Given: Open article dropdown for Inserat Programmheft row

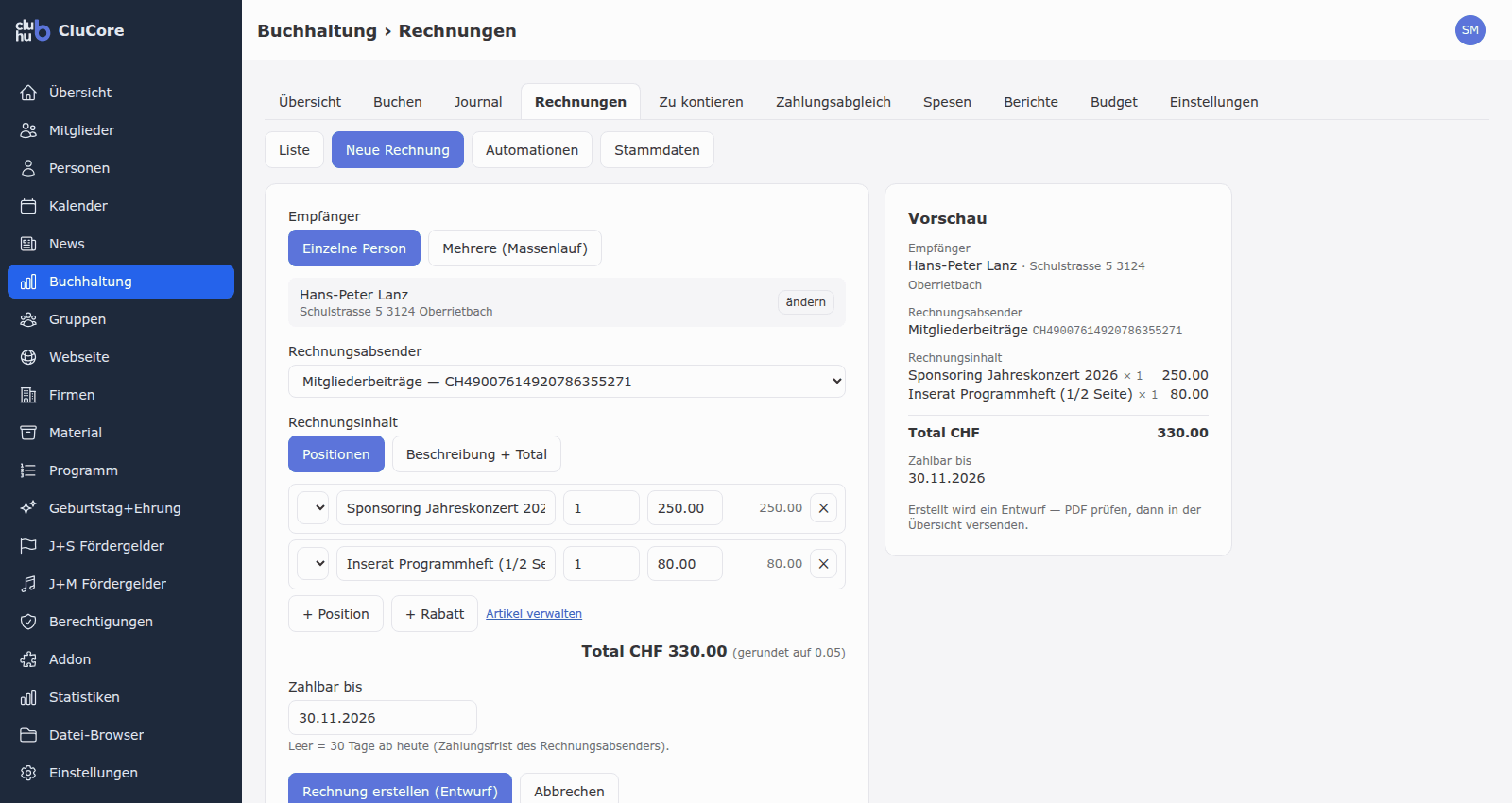Looking at the screenshot, I should tap(313, 564).
